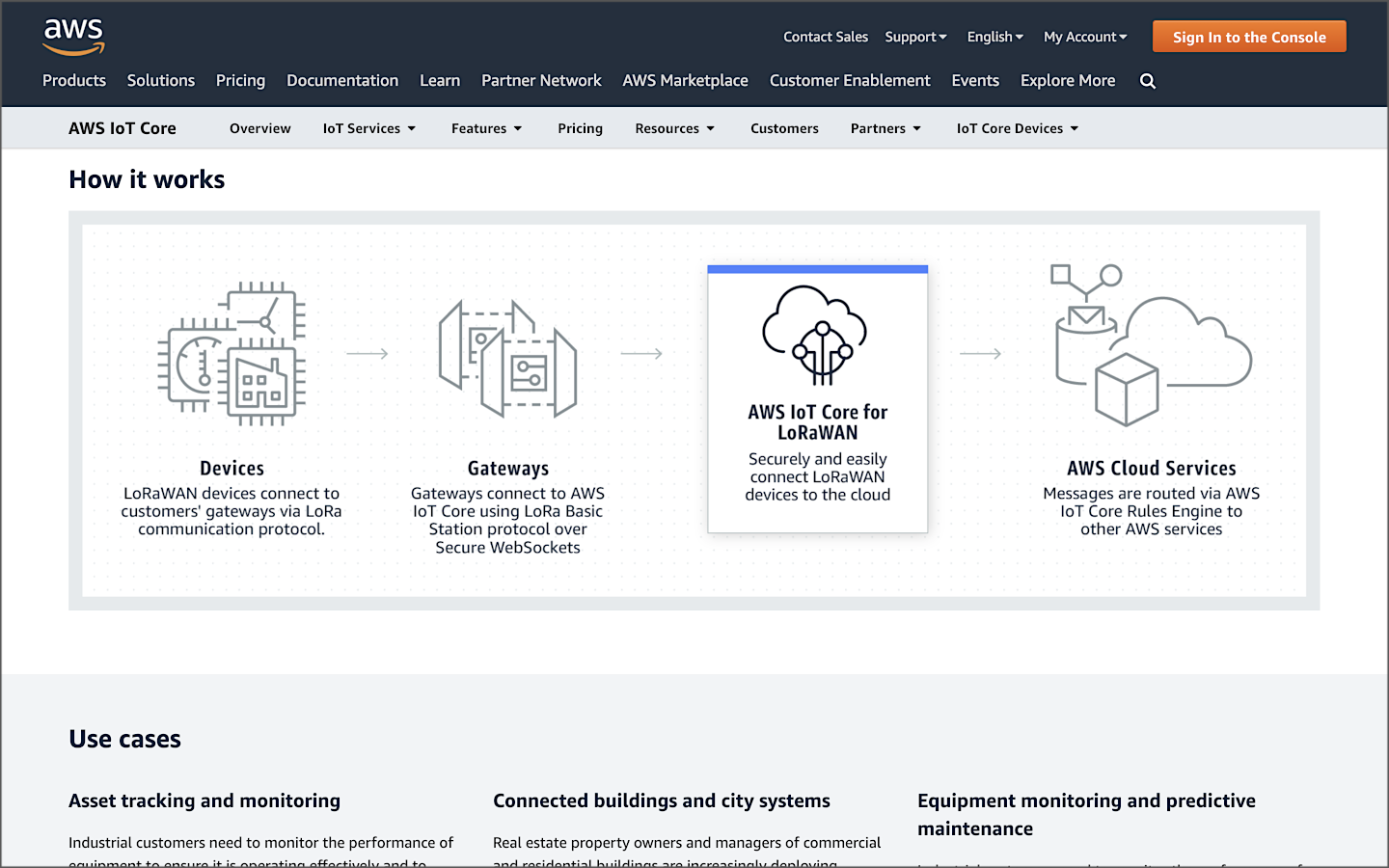Expand the IoT Core Devices submenu
The image size is (1389, 868).
(1017, 128)
